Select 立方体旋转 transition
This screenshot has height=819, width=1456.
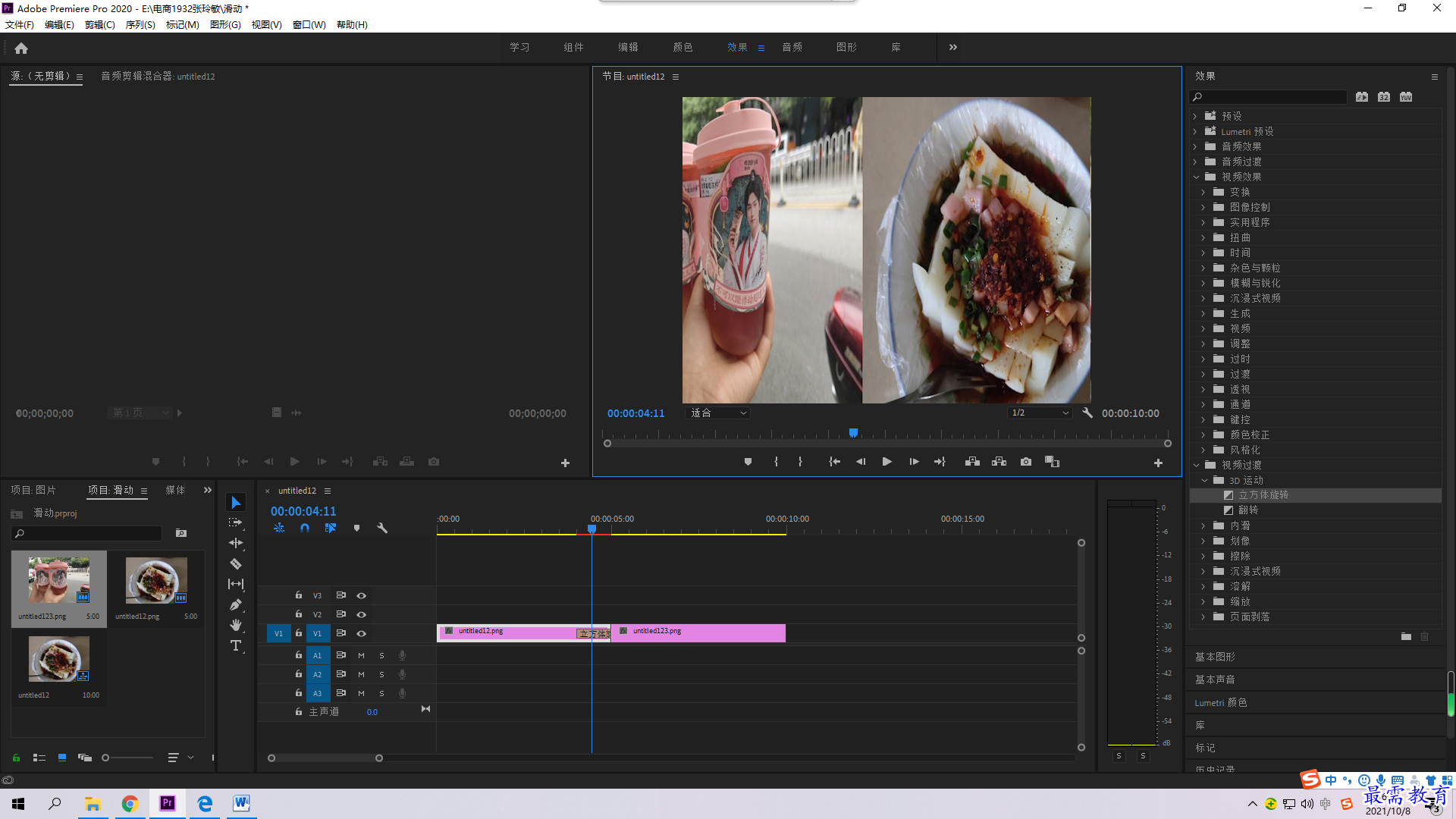pyautogui.click(x=1263, y=495)
